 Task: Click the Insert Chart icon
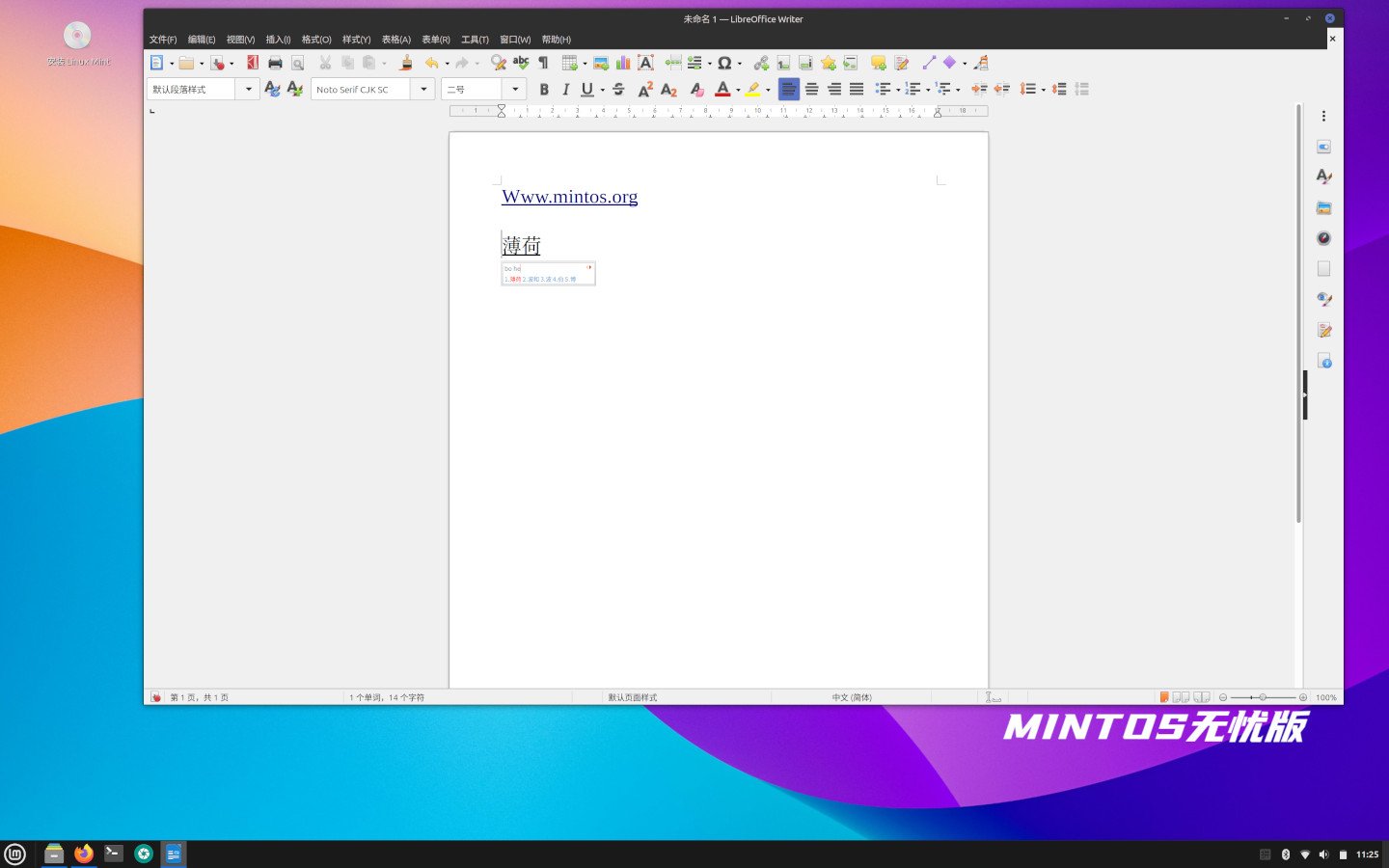coord(623,63)
